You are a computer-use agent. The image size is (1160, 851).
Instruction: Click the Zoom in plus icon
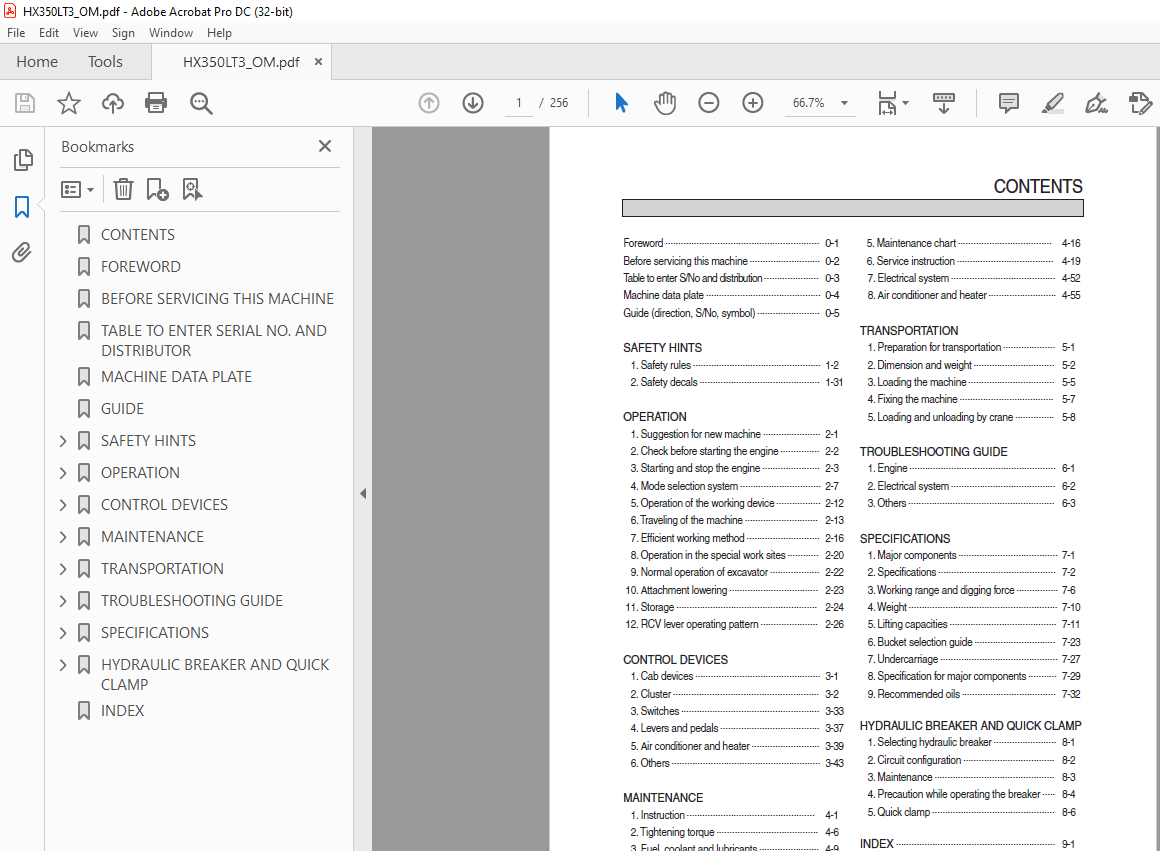point(752,103)
